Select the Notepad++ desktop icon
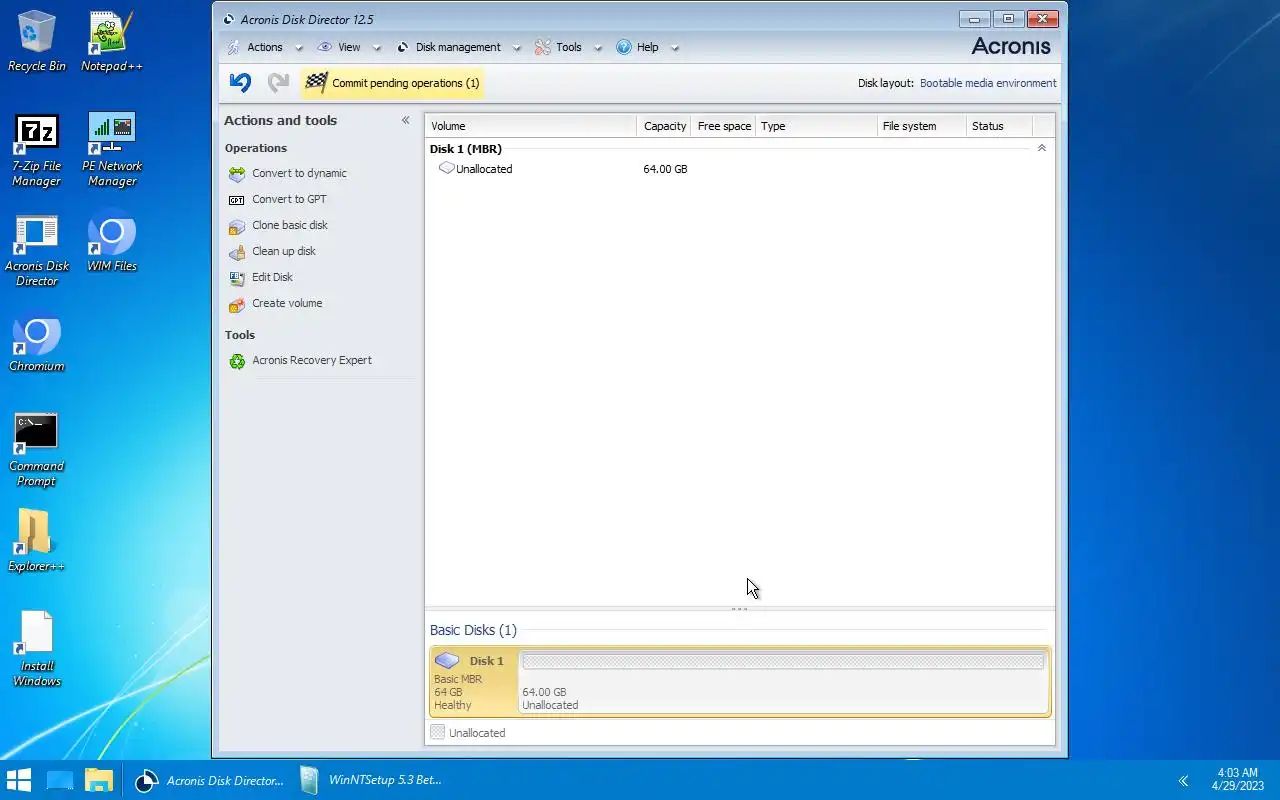1280x800 pixels. [112, 41]
